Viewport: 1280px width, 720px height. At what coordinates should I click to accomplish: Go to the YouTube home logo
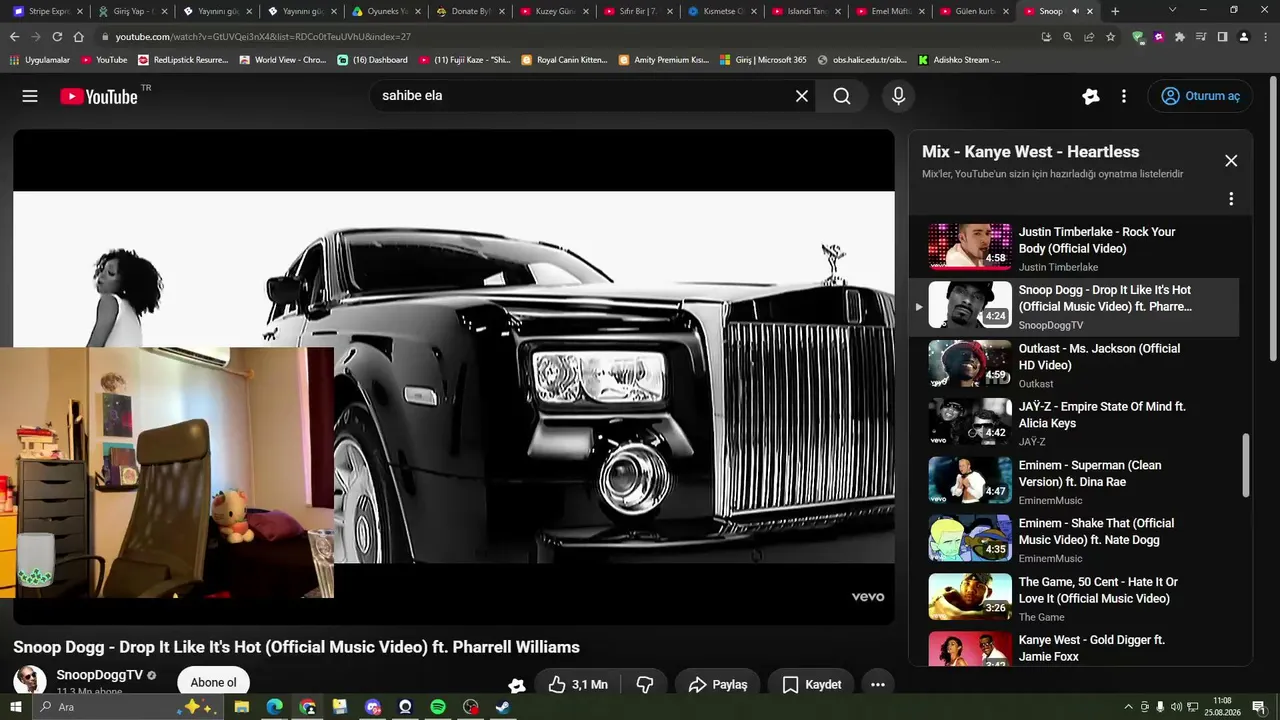[x=99, y=96]
